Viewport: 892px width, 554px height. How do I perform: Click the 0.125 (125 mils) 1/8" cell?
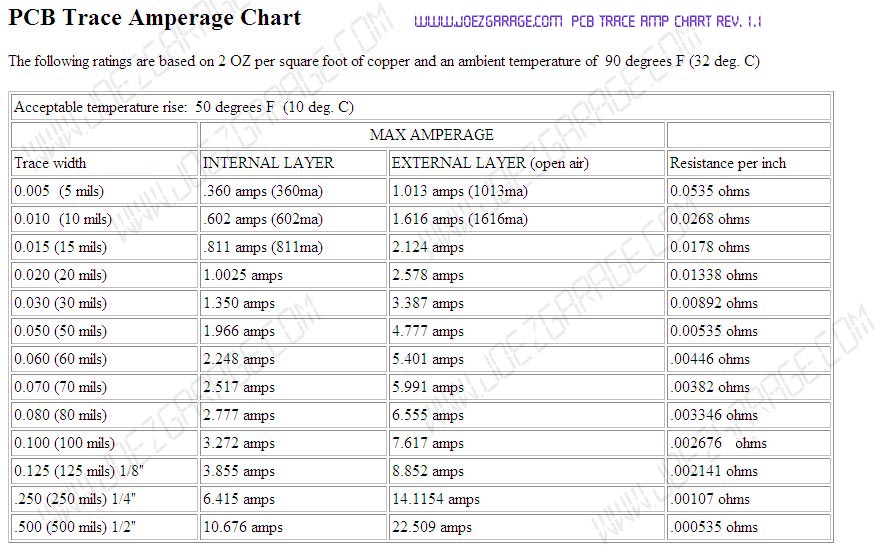coord(78,471)
